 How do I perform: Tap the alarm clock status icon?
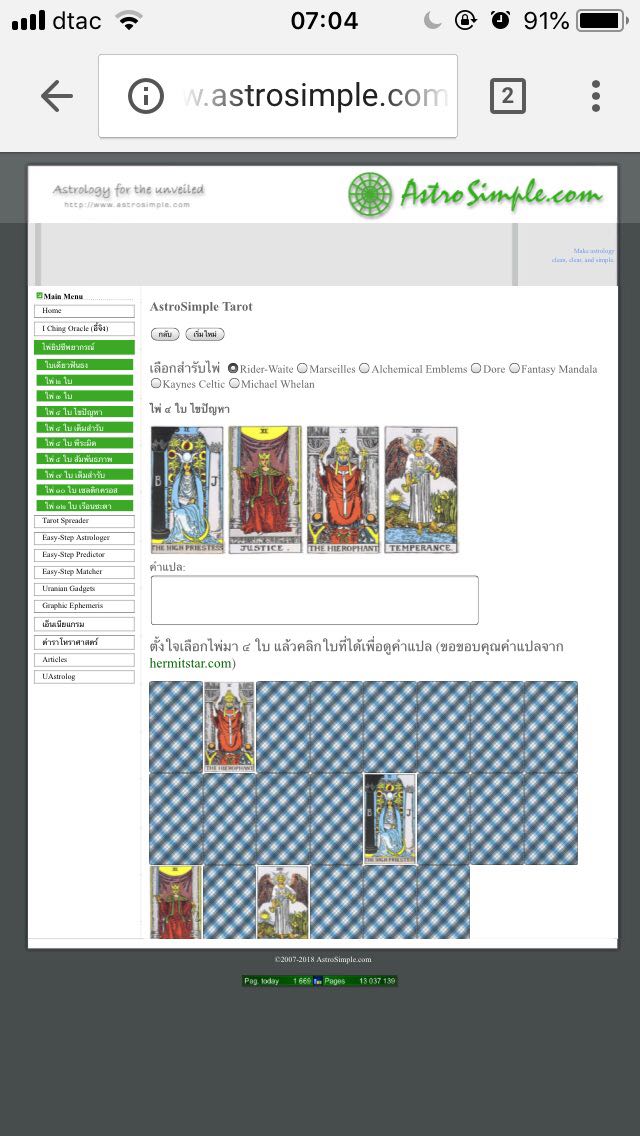(500, 20)
